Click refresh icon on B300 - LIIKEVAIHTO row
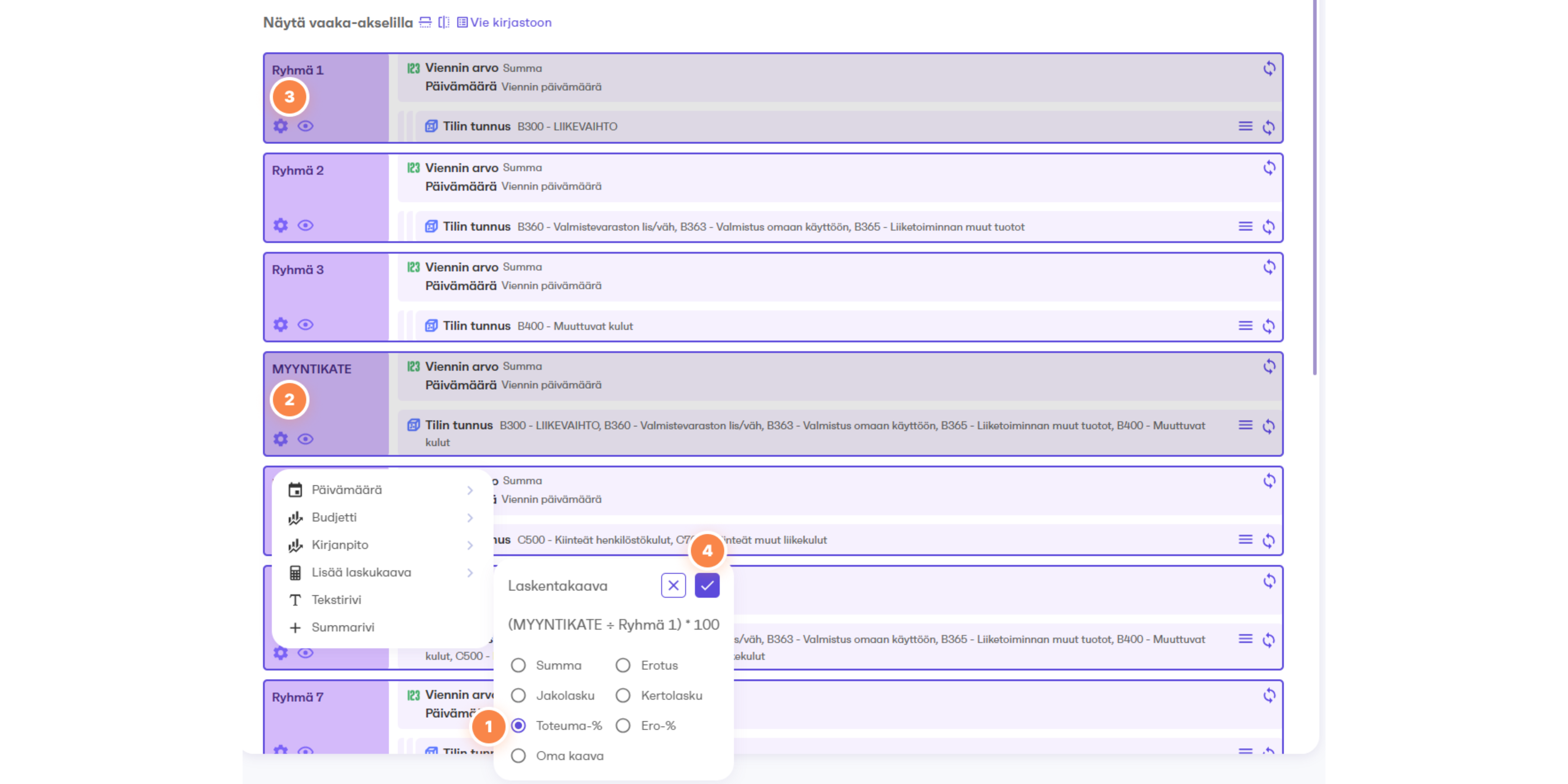The image size is (1568, 784). point(1269,127)
